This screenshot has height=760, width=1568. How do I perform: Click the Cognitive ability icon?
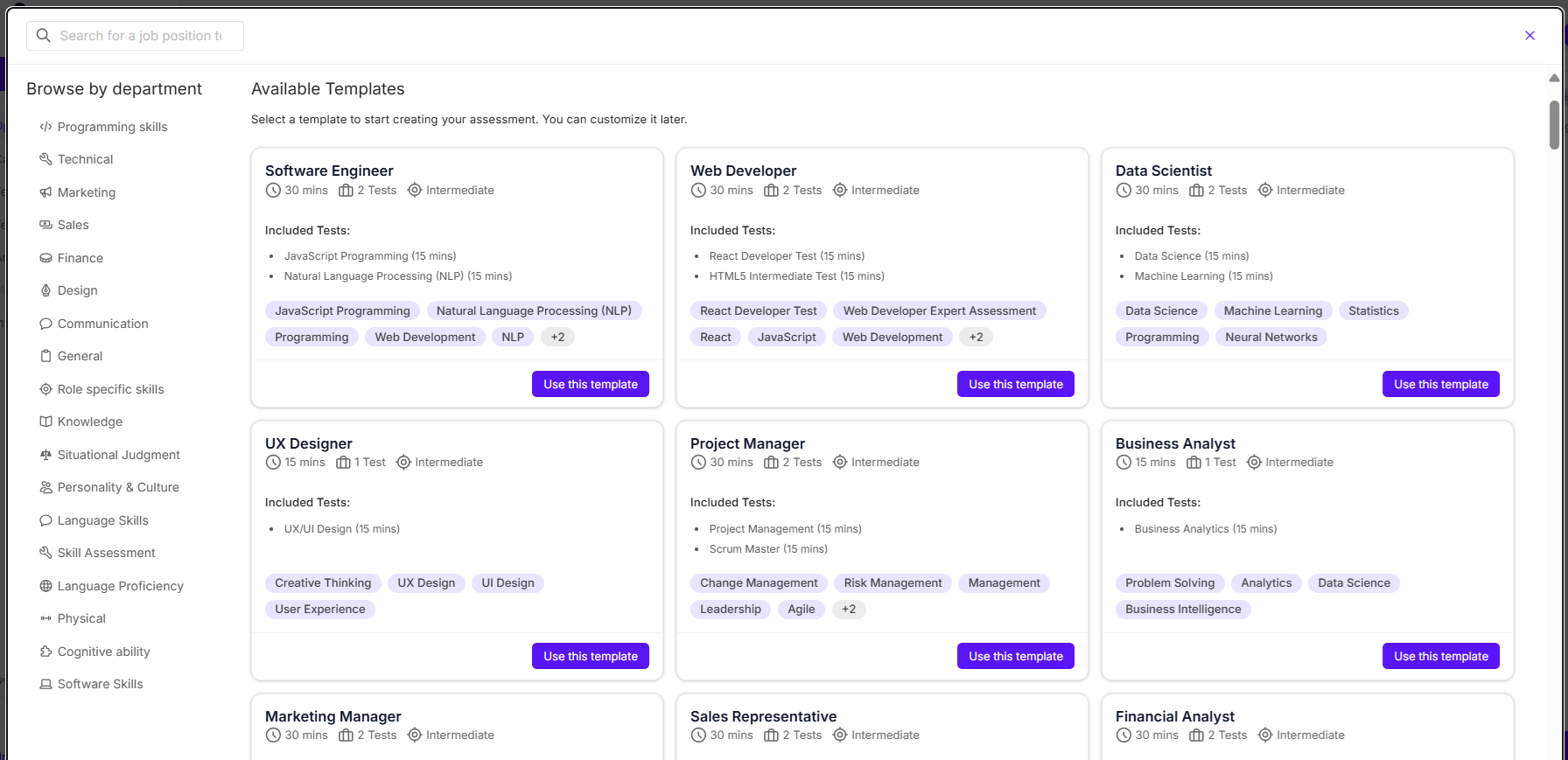[45, 652]
